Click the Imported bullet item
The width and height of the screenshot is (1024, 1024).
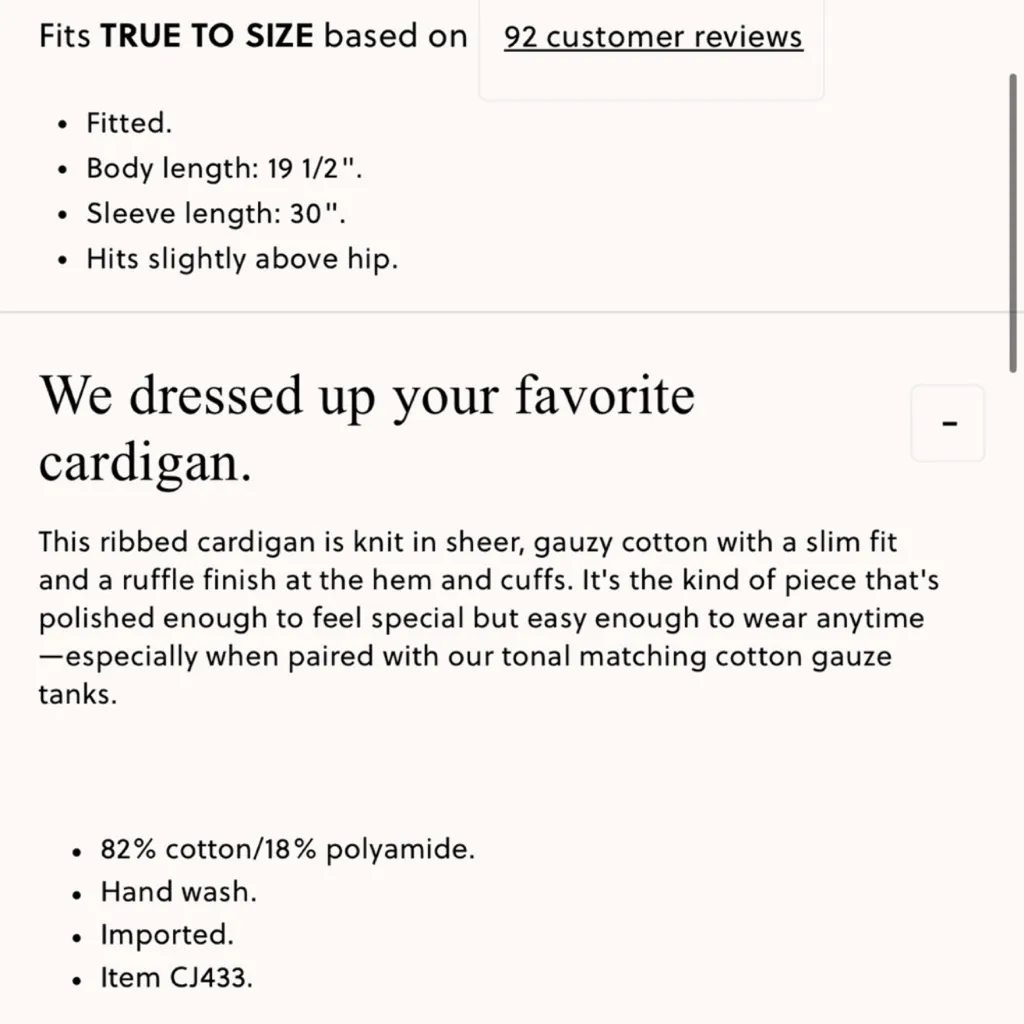(x=166, y=934)
